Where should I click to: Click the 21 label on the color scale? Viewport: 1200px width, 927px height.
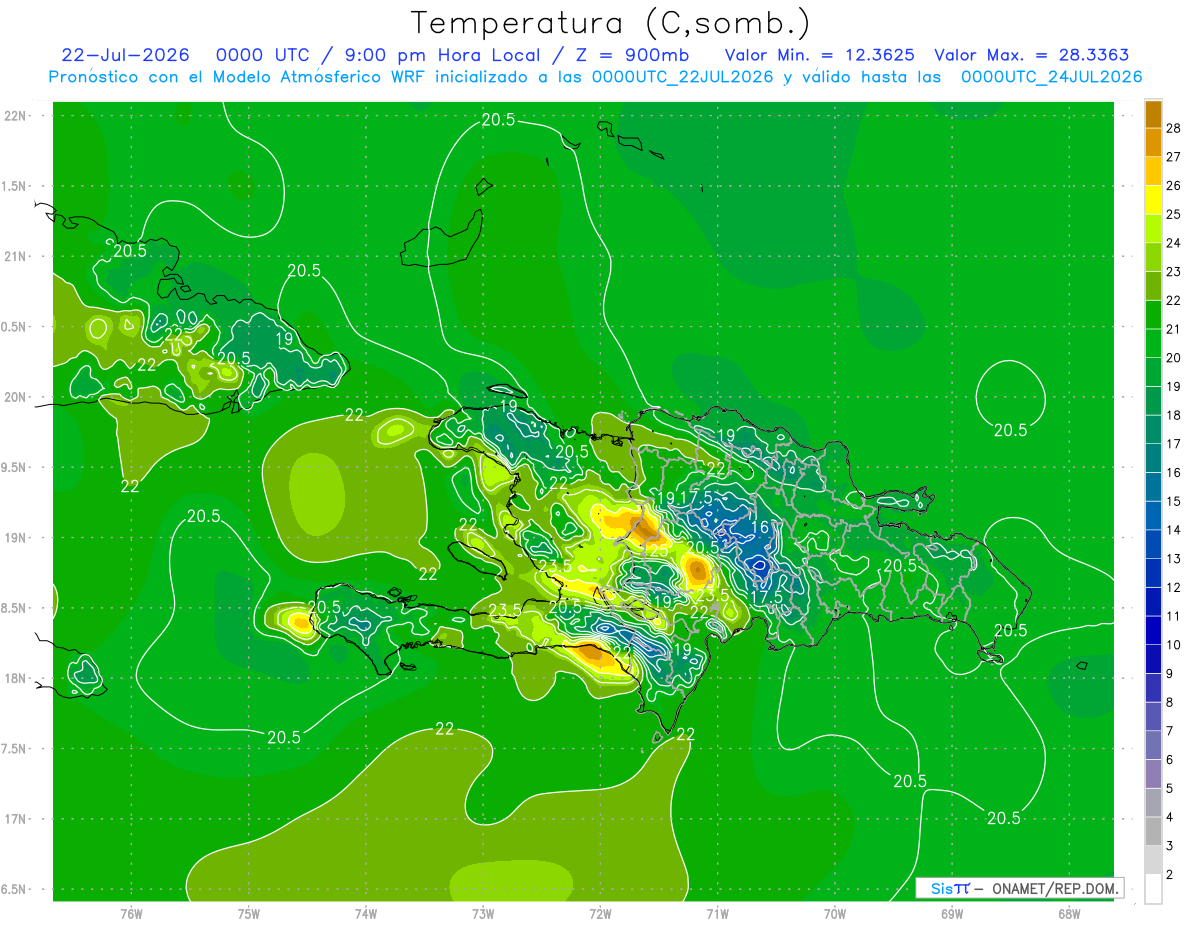[x=1174, y=329]
